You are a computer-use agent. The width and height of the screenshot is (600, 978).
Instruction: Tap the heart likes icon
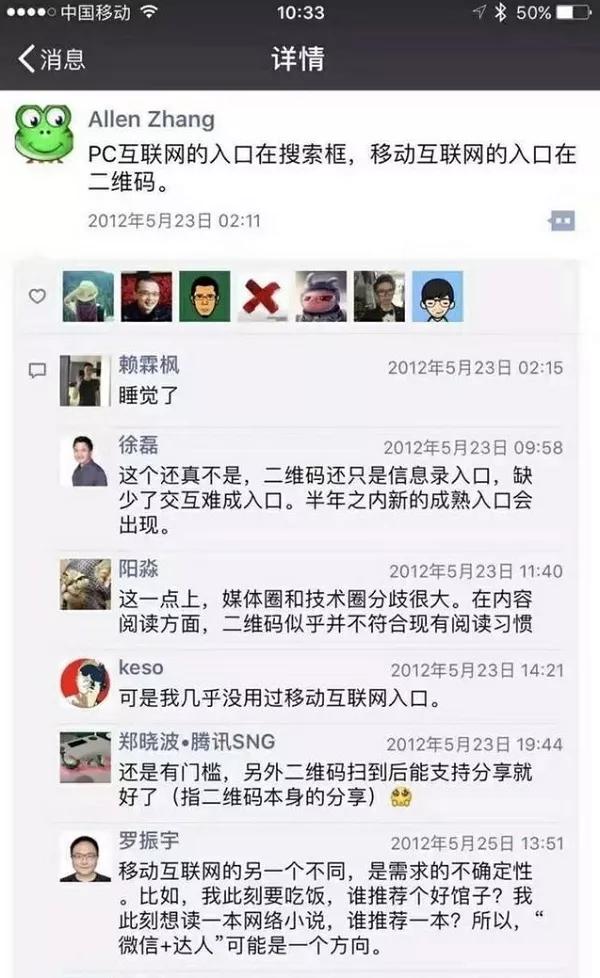37,296
